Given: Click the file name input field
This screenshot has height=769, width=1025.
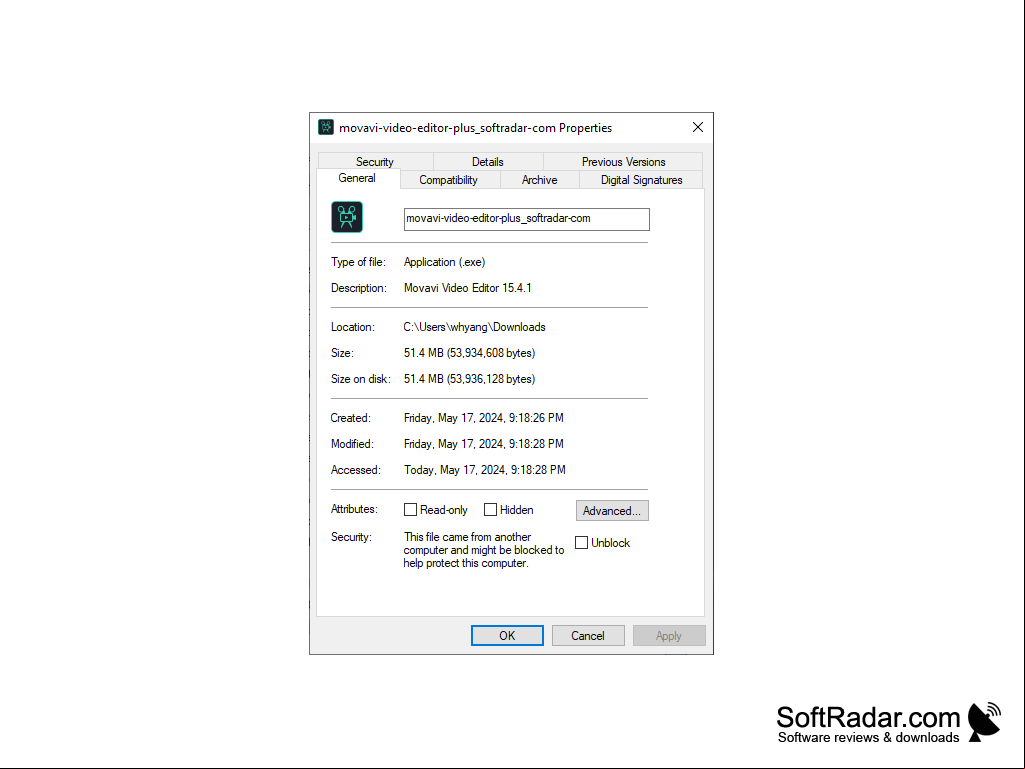Looking at the screenshot, I should point(527,219).
